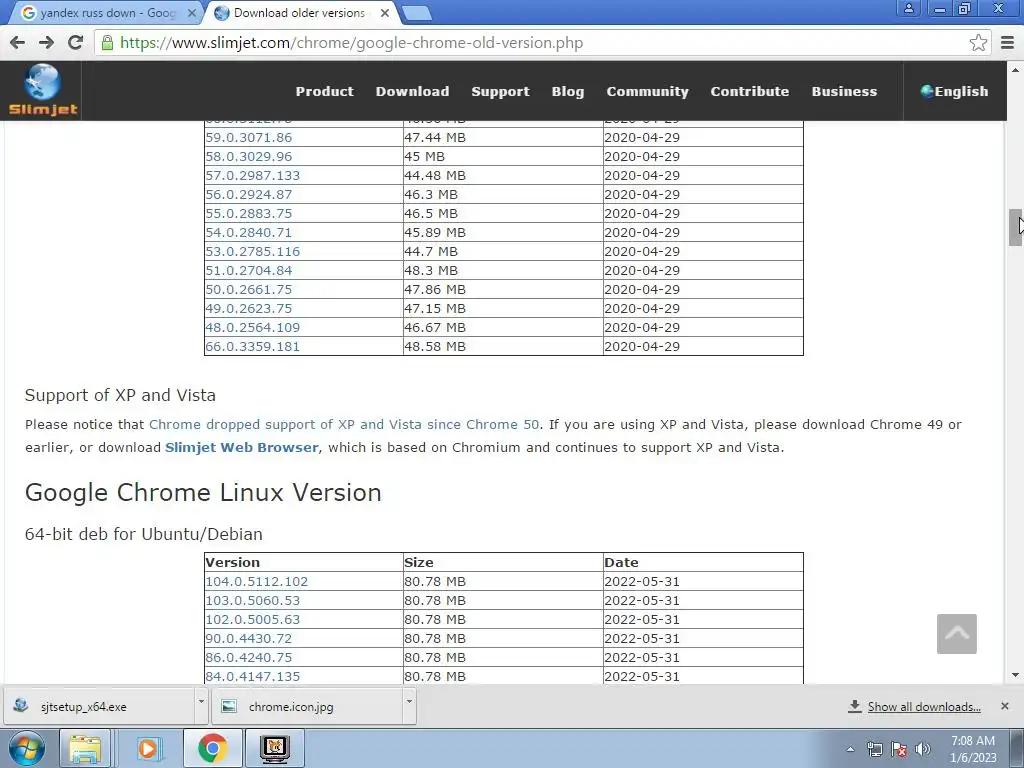The image size is (1024, 768).
Task: Download Chrome version 56.0.2924.87
Action: [249, 195]
